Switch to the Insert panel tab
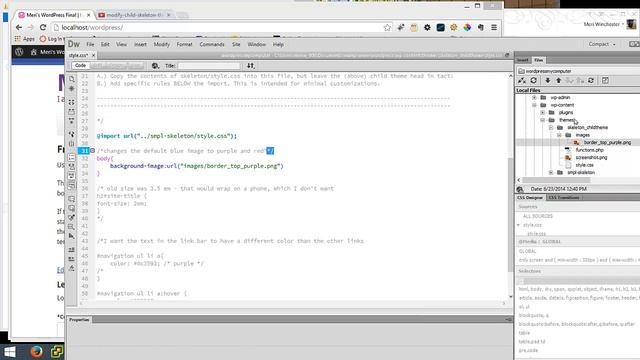 [x=523, y=60]
